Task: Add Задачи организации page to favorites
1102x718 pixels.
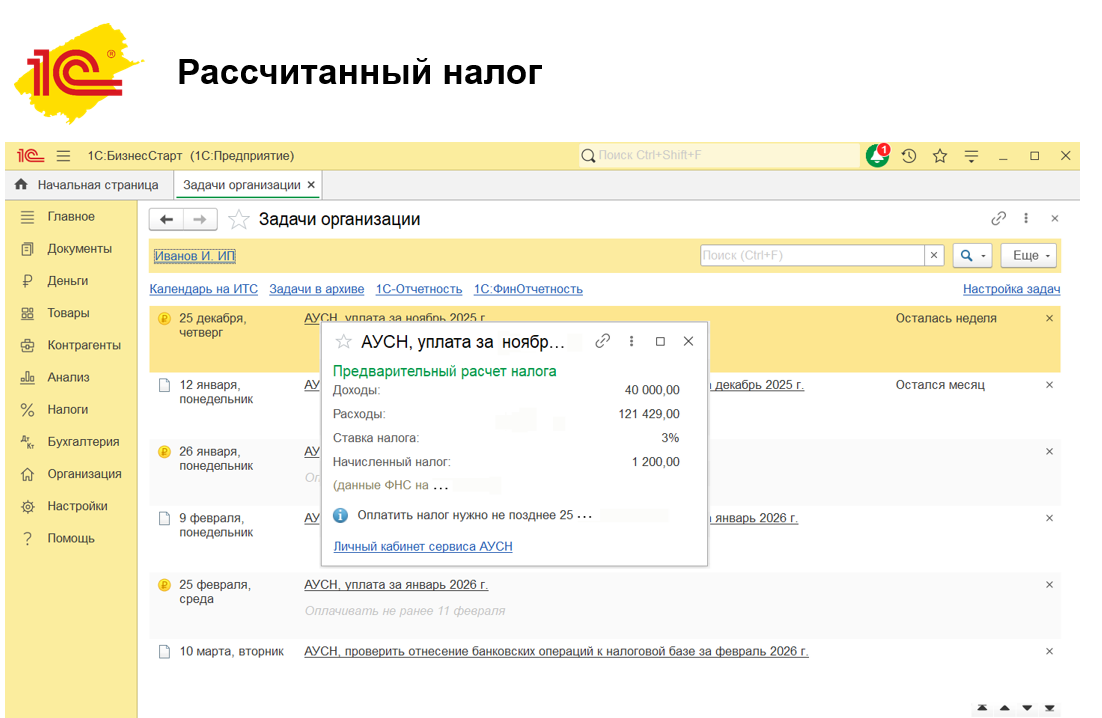Action: [x=238, y=219]
